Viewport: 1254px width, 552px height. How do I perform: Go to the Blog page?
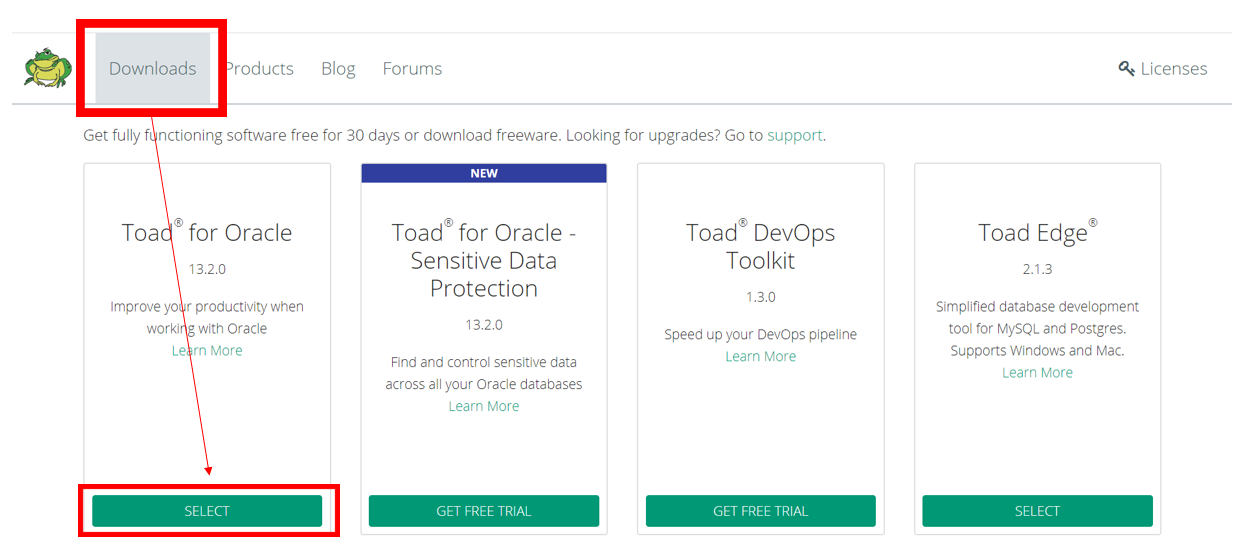(338, 68)
